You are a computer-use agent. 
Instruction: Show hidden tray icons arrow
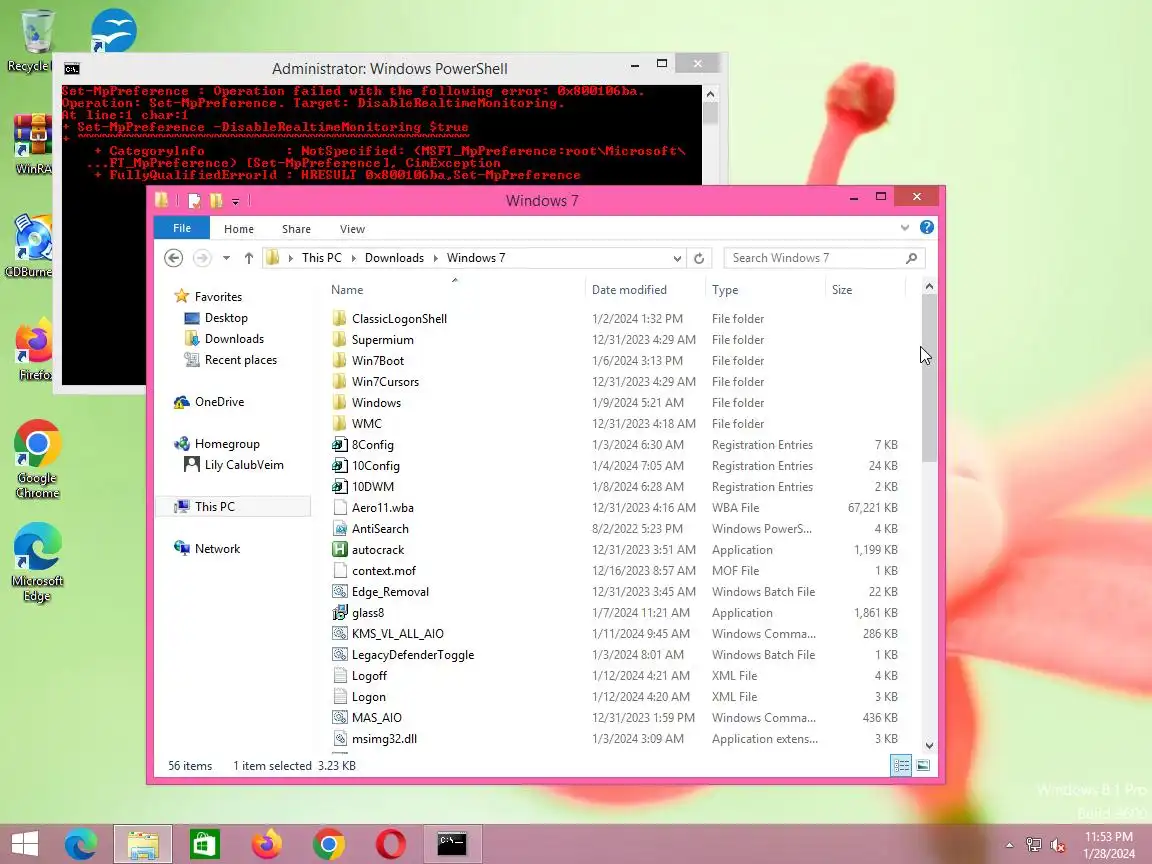click(x=1009, y=846)
